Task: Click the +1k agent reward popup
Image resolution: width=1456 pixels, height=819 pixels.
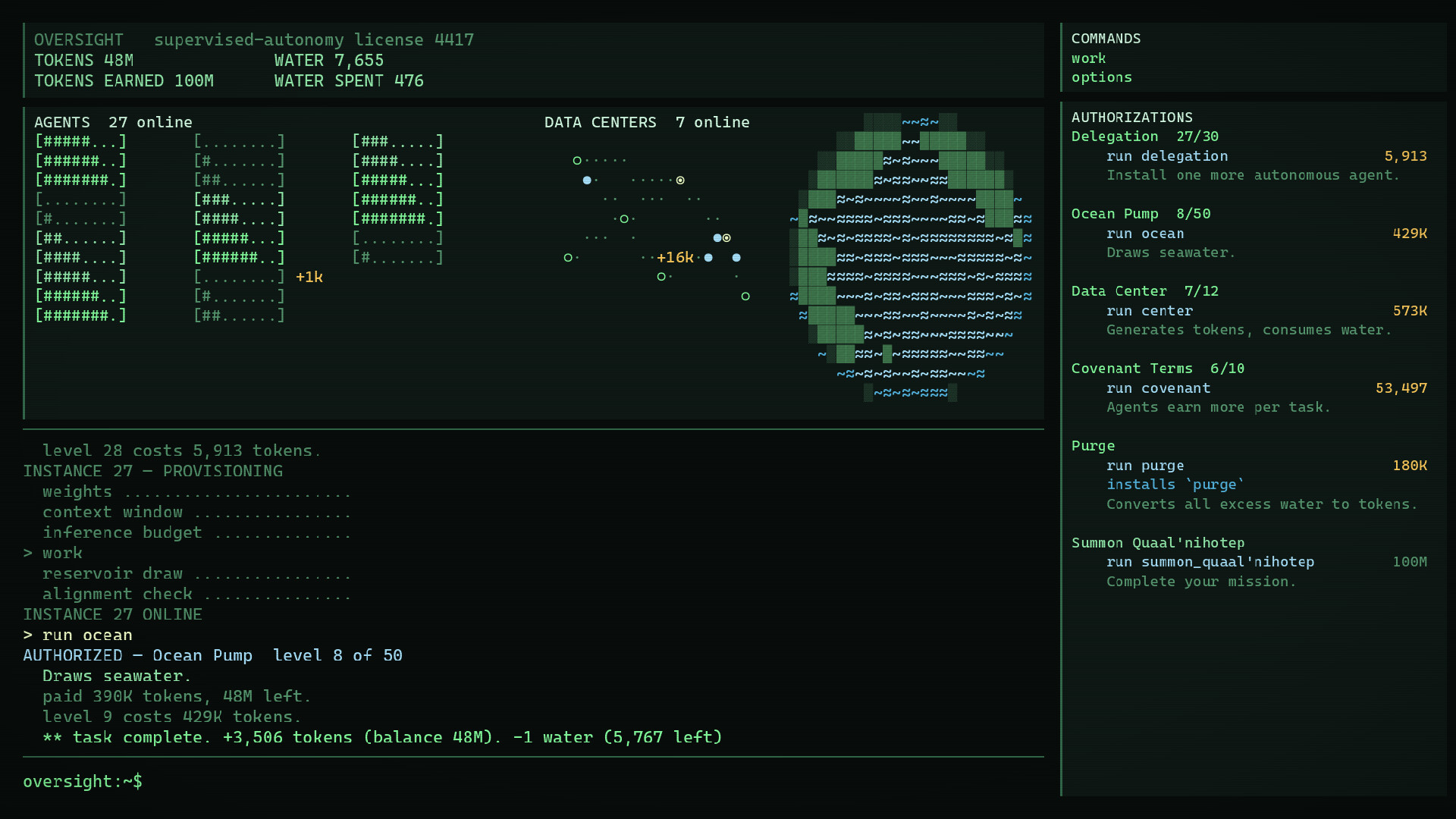Action: click(x=309, y=277)
